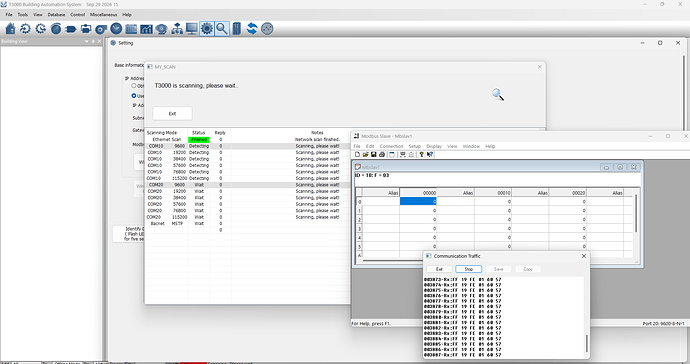
Task: Click the 00020 column header in Mbslav1
Action: tap(568, 193)
